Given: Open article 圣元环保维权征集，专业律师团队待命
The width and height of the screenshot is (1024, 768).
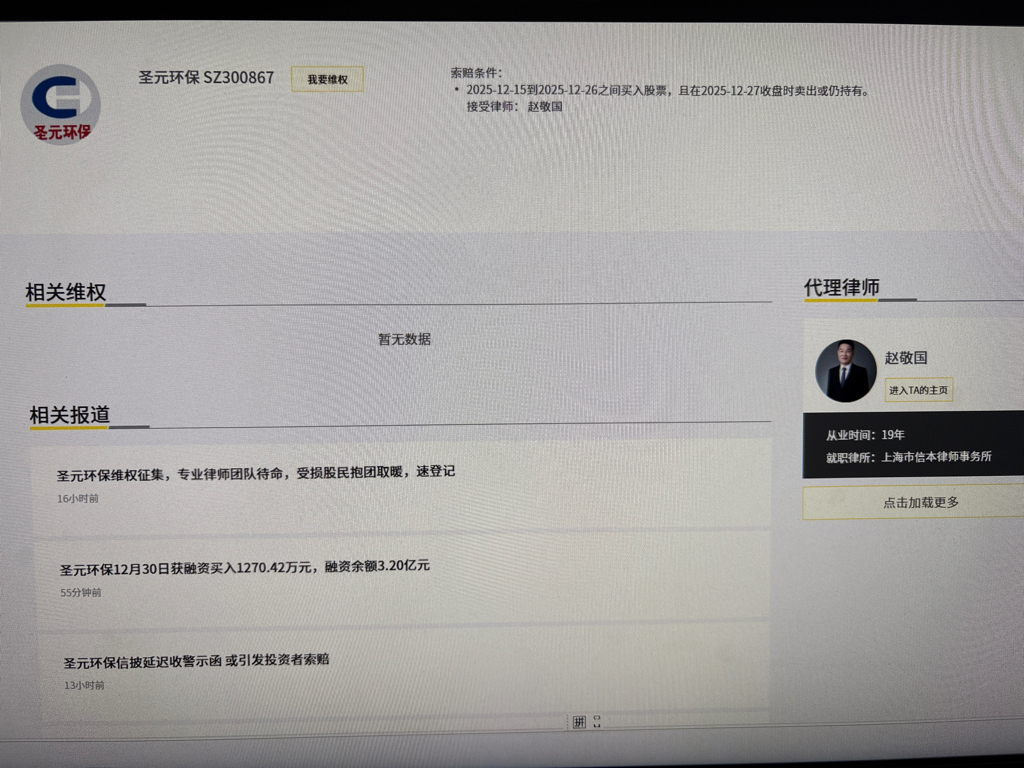Looking at the screenshot, I should [x=255, y=473].
